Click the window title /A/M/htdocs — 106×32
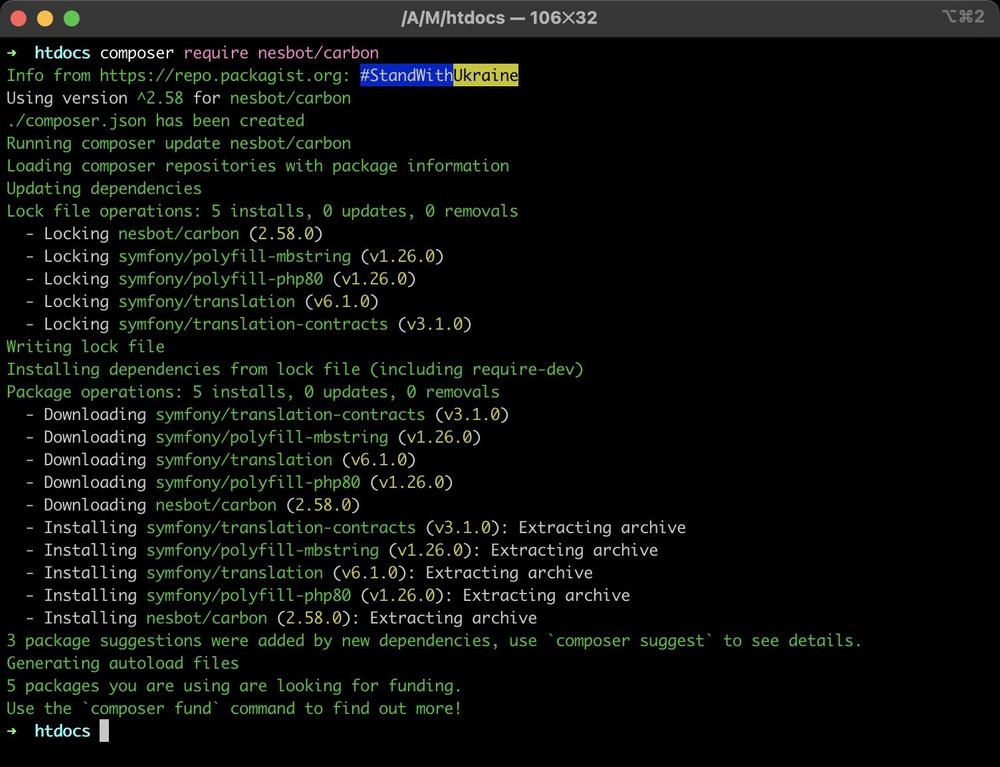1000x767 pixels. click(x=499, y=17)
